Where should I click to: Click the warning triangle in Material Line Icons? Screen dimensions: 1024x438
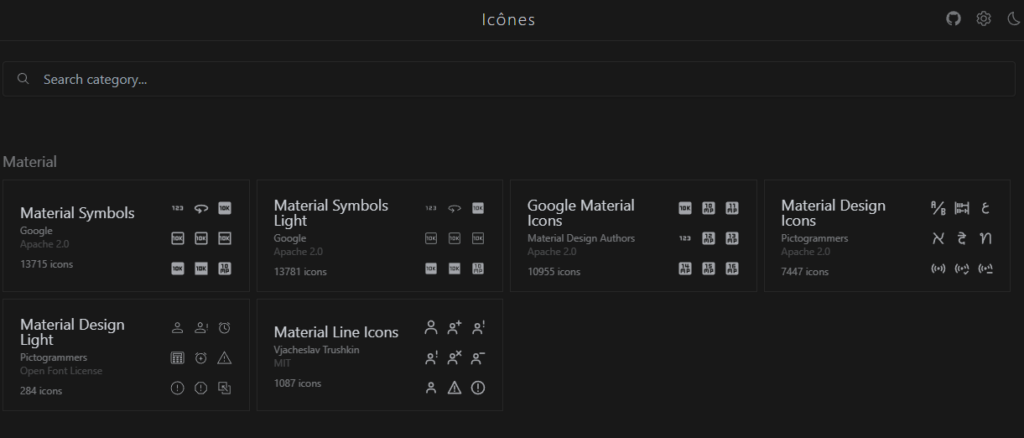(x=455, y=388)
